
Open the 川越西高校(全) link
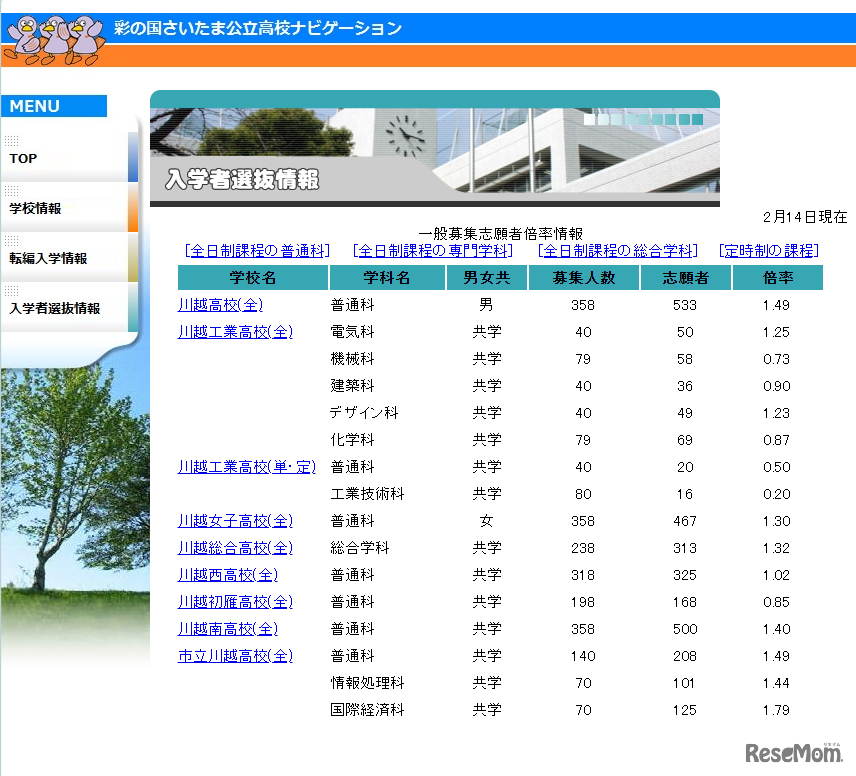click(228, 575)
